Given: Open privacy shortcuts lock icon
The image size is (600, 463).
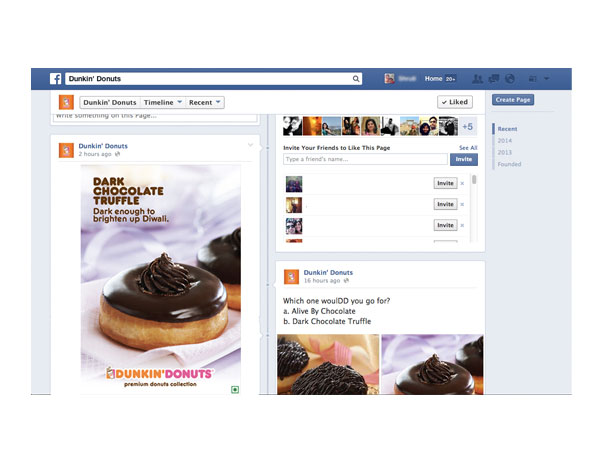Looking at the screenshot, I should click(532, 79).
